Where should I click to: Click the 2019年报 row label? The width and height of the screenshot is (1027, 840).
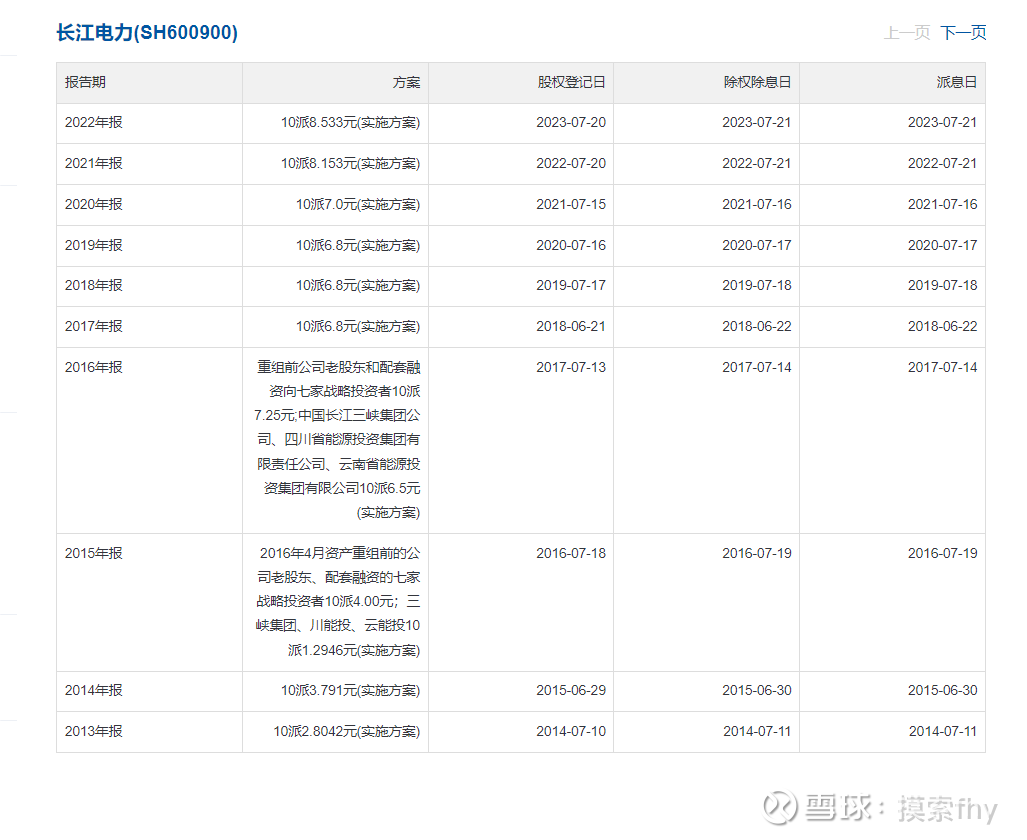(x=94, y=245)
